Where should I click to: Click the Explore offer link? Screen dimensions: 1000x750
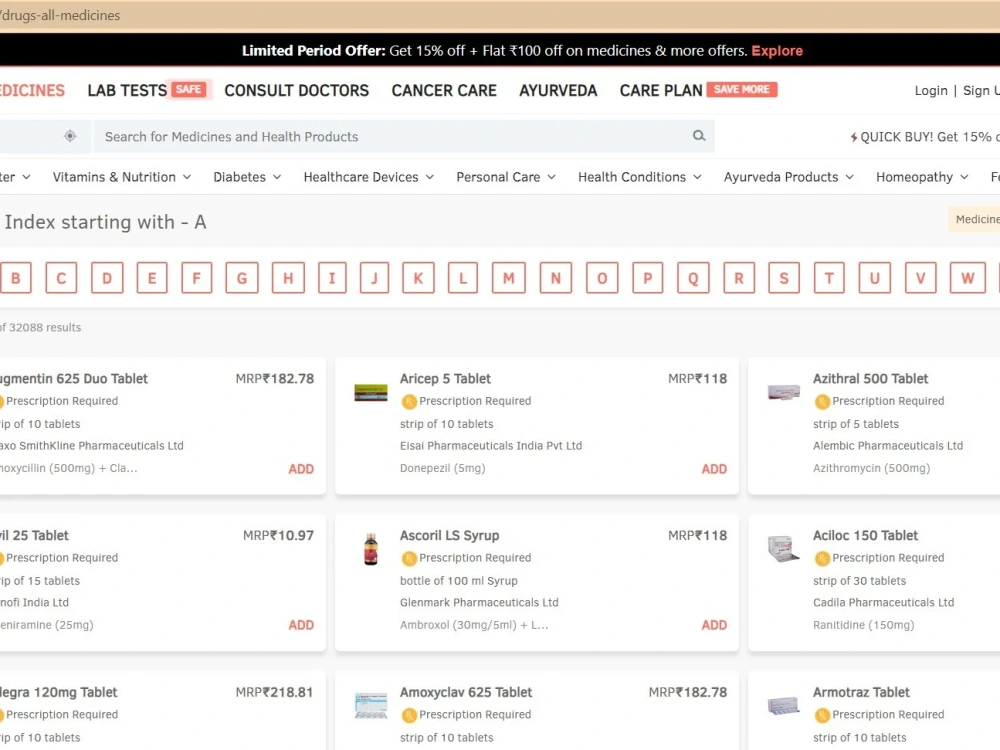(777, 51)
